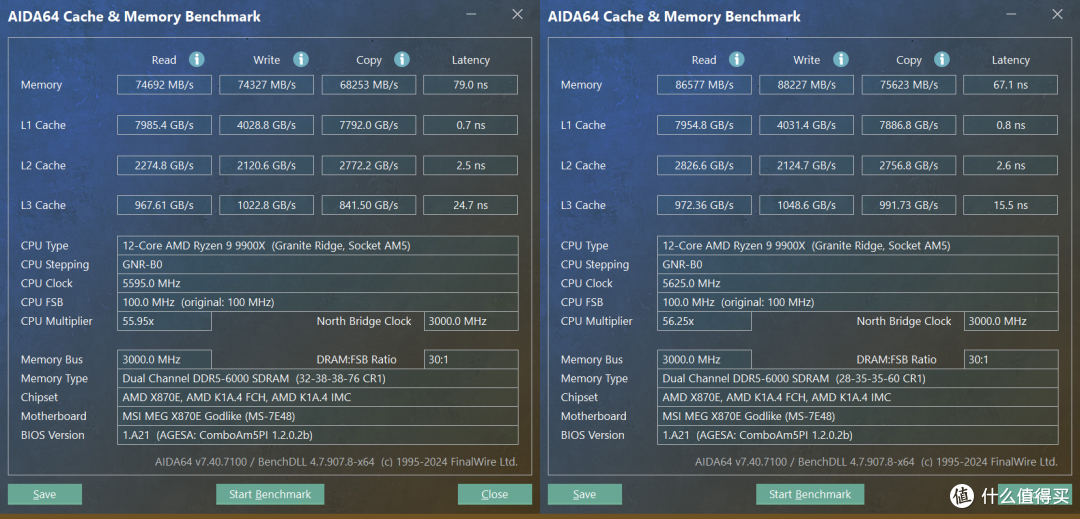1080x519 pixels.
Task: Select the memory copy value 68253 MB/s
Action: pyautogui.click(x=368, y=85)
